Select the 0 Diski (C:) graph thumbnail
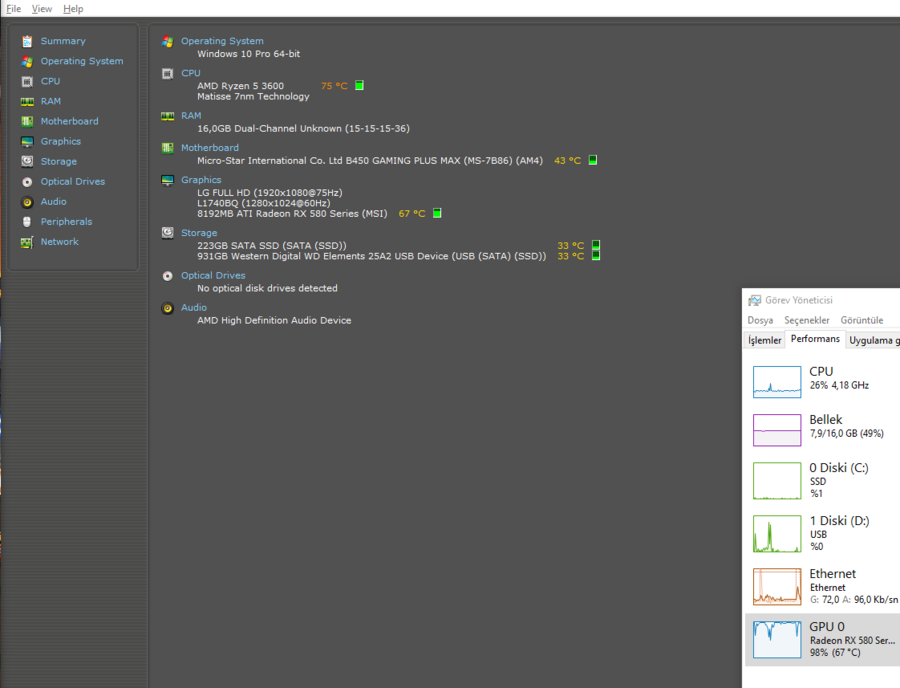 point(777,481)
